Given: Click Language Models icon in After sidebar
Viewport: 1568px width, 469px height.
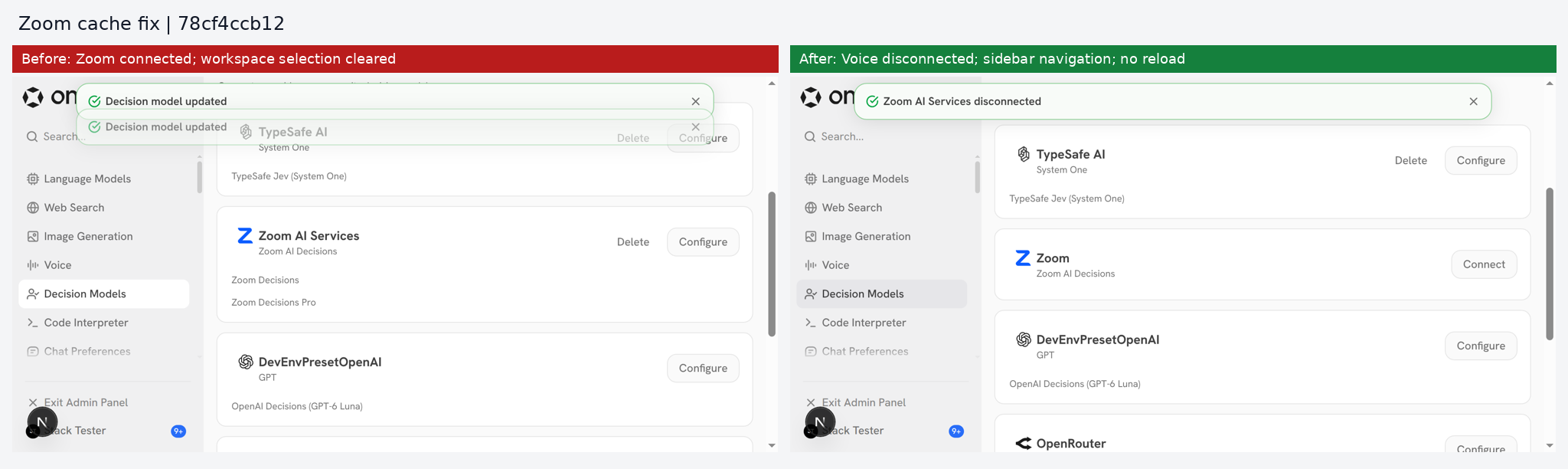Looking at the screenshot, I should 811,179.
